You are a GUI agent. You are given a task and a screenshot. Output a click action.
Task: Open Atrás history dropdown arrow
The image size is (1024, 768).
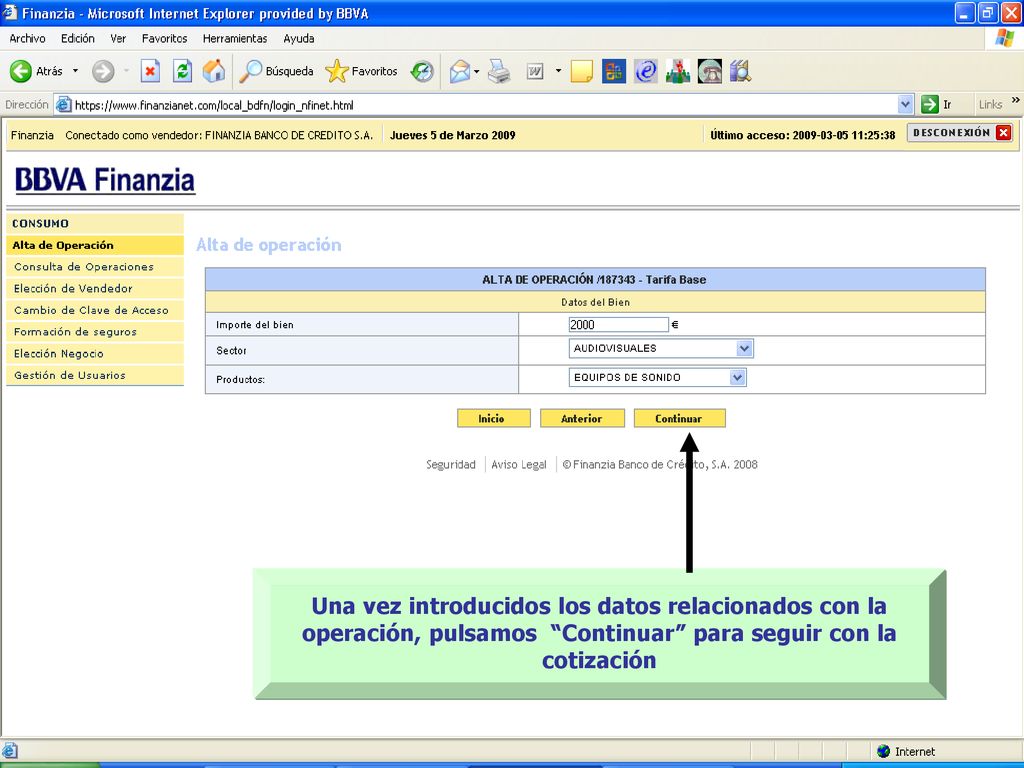(x=75, y=71)
